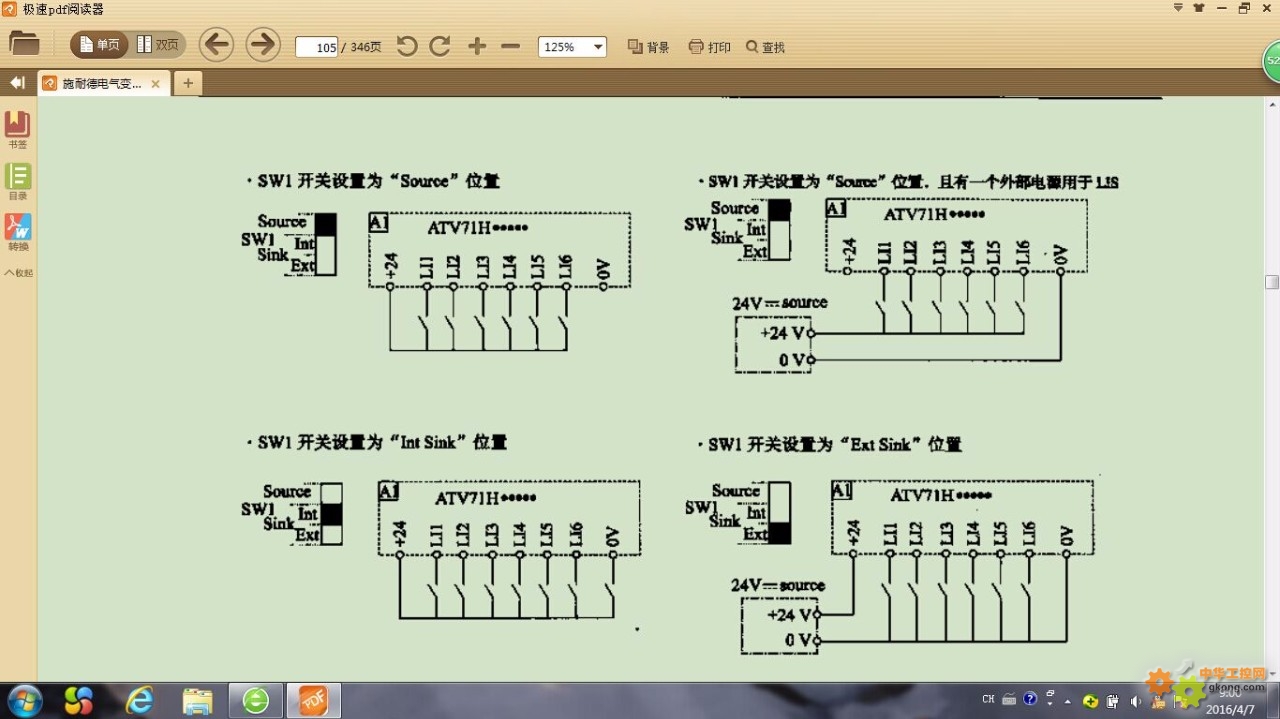This screenshot has height=719, width=1280.
Task: Open the convert (转换) tool
Action: pos(18,233)
